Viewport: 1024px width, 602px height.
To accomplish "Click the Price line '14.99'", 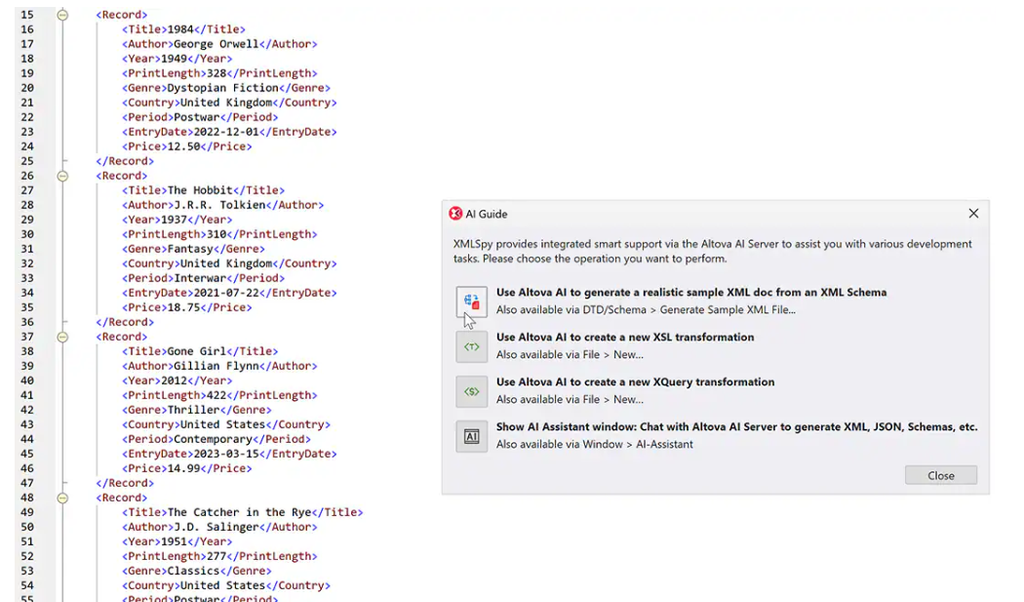I will coord(187,468).
